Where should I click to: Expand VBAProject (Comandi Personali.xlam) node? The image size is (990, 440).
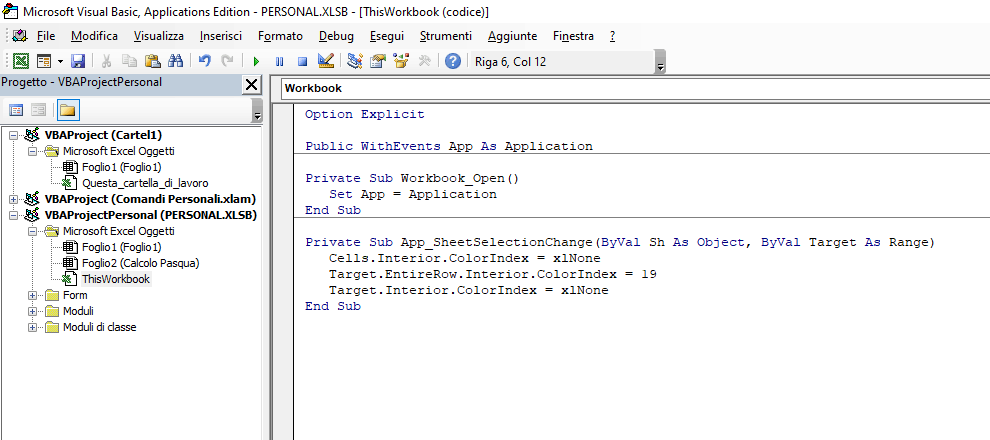click(13, 199)
